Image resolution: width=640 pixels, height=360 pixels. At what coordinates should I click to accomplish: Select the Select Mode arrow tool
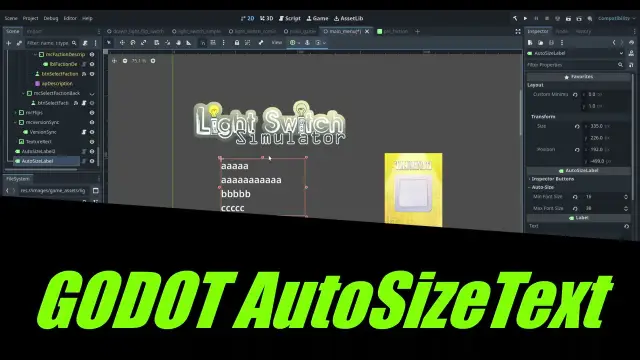pyautogui.click(x=109, y=42)
